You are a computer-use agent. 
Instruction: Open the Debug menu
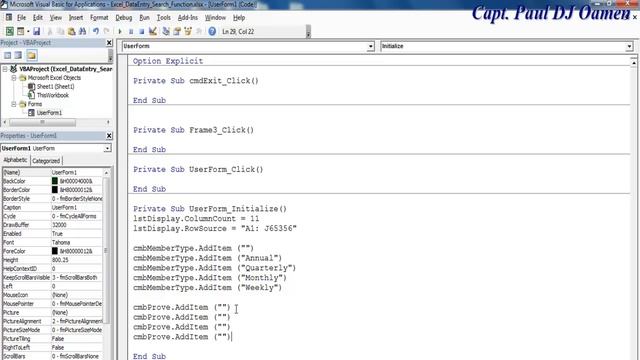pyautogui.click(x=124, y=18)
